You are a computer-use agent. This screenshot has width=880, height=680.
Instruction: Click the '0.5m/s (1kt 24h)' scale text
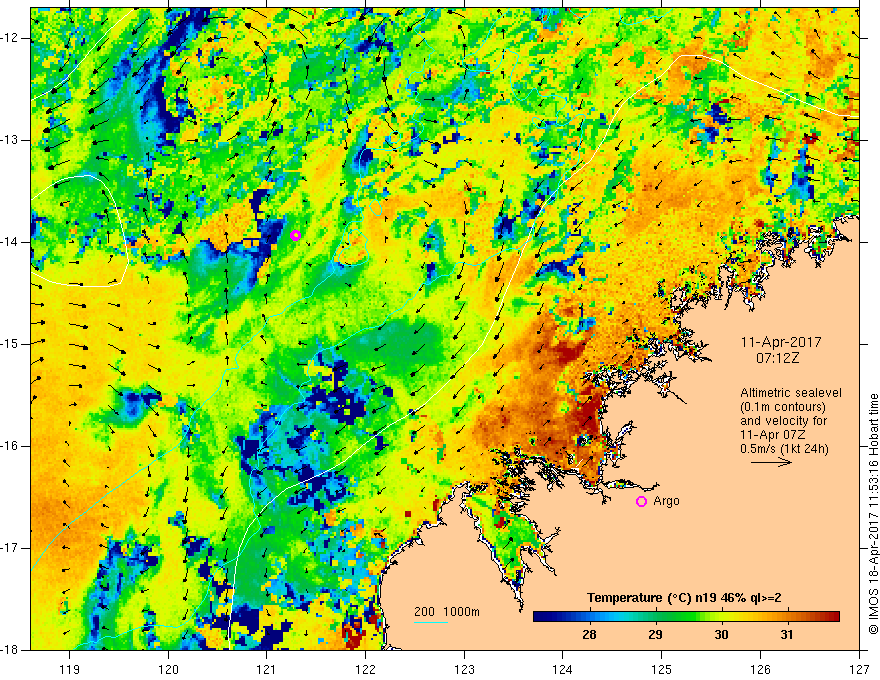coord(784,449)
